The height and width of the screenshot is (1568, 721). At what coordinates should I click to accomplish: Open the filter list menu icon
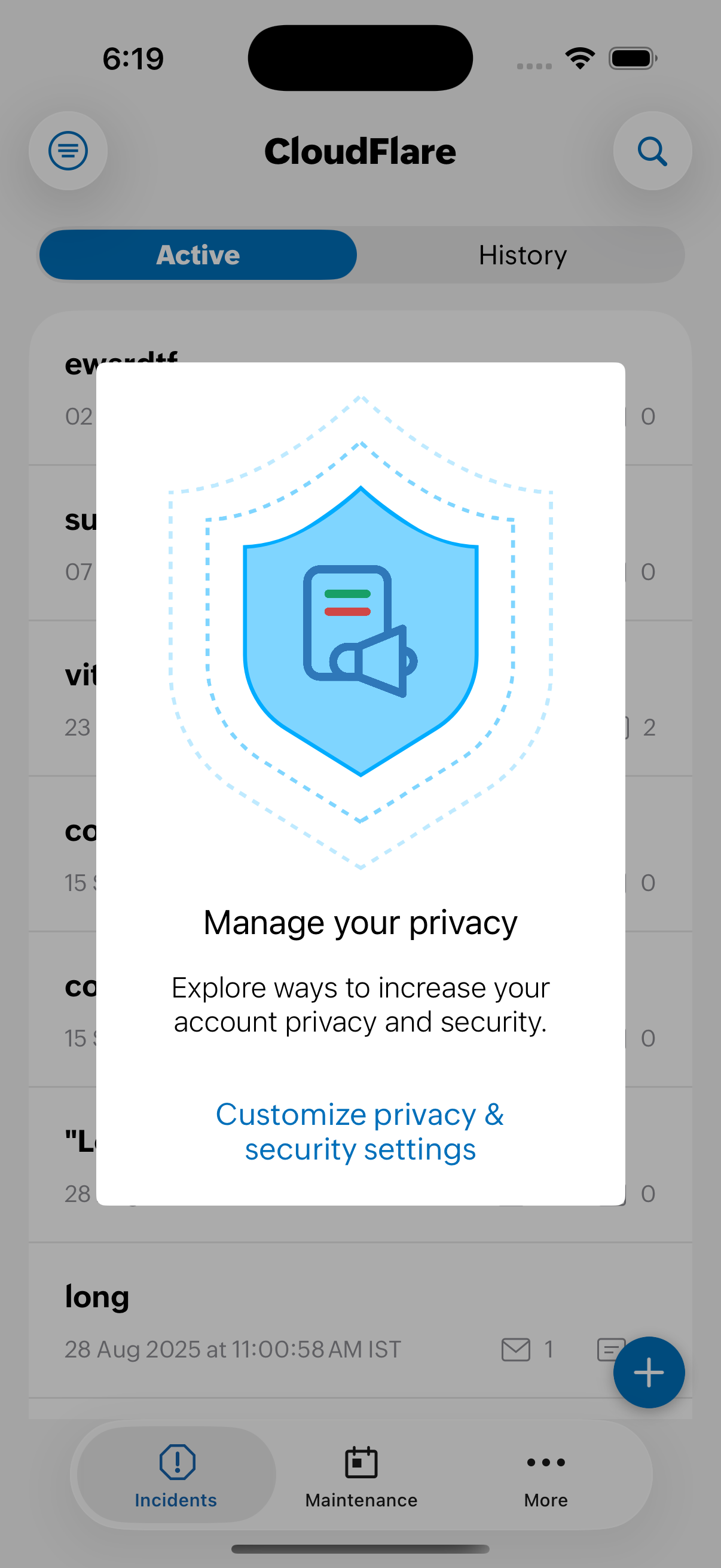[x=68, y=150]
